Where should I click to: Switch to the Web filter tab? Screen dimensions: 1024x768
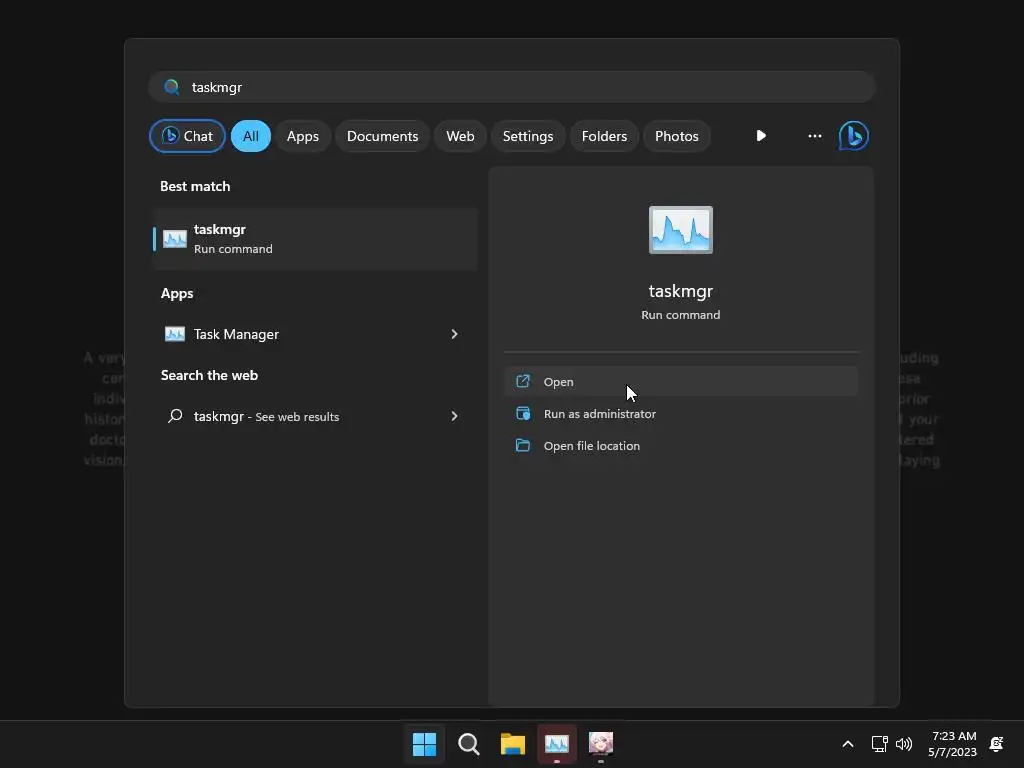click(x=460, y=136)
